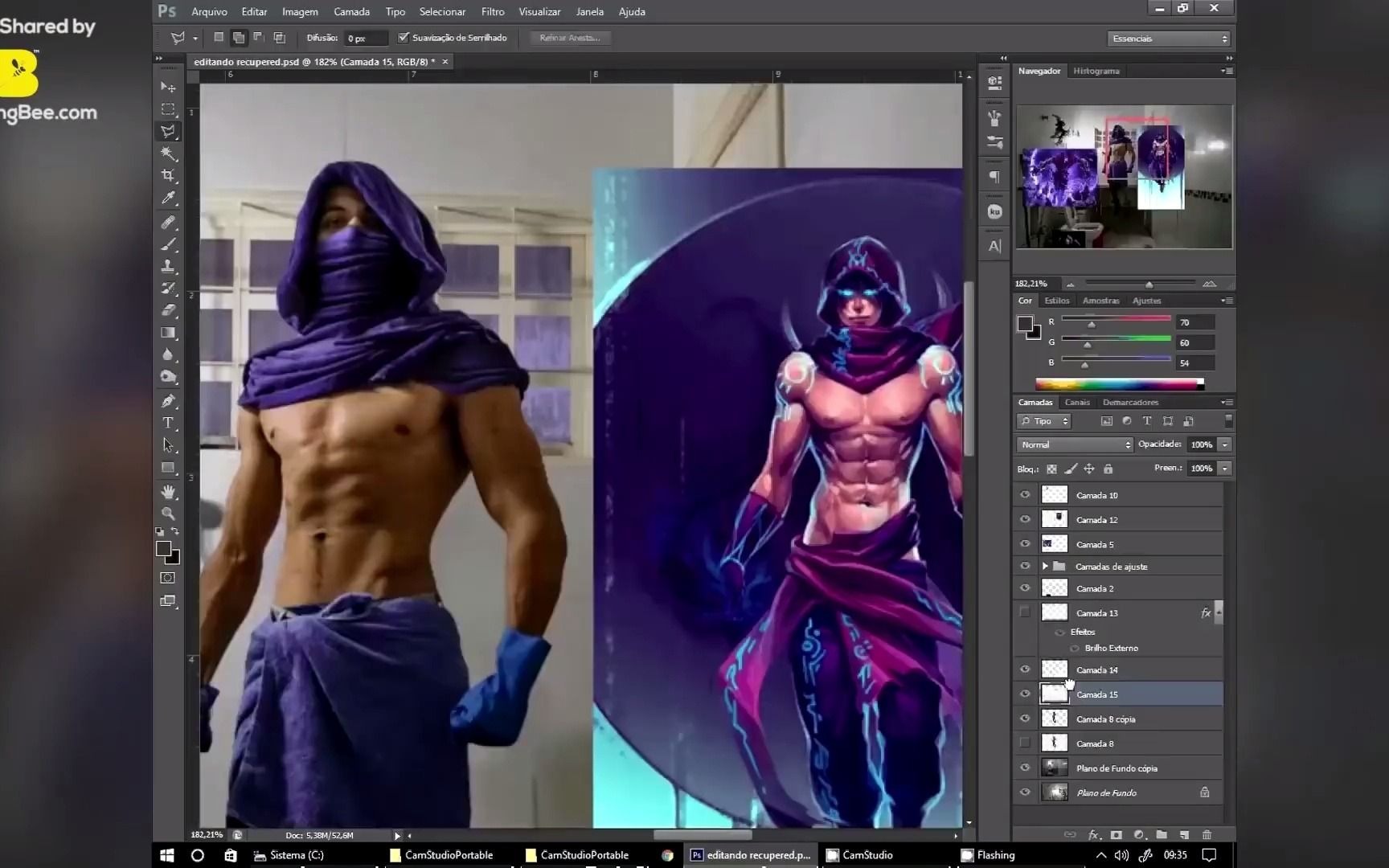Open the Preenchimento fill dropdown
The image size is (1389, 868).
(x=1225, y=468)
